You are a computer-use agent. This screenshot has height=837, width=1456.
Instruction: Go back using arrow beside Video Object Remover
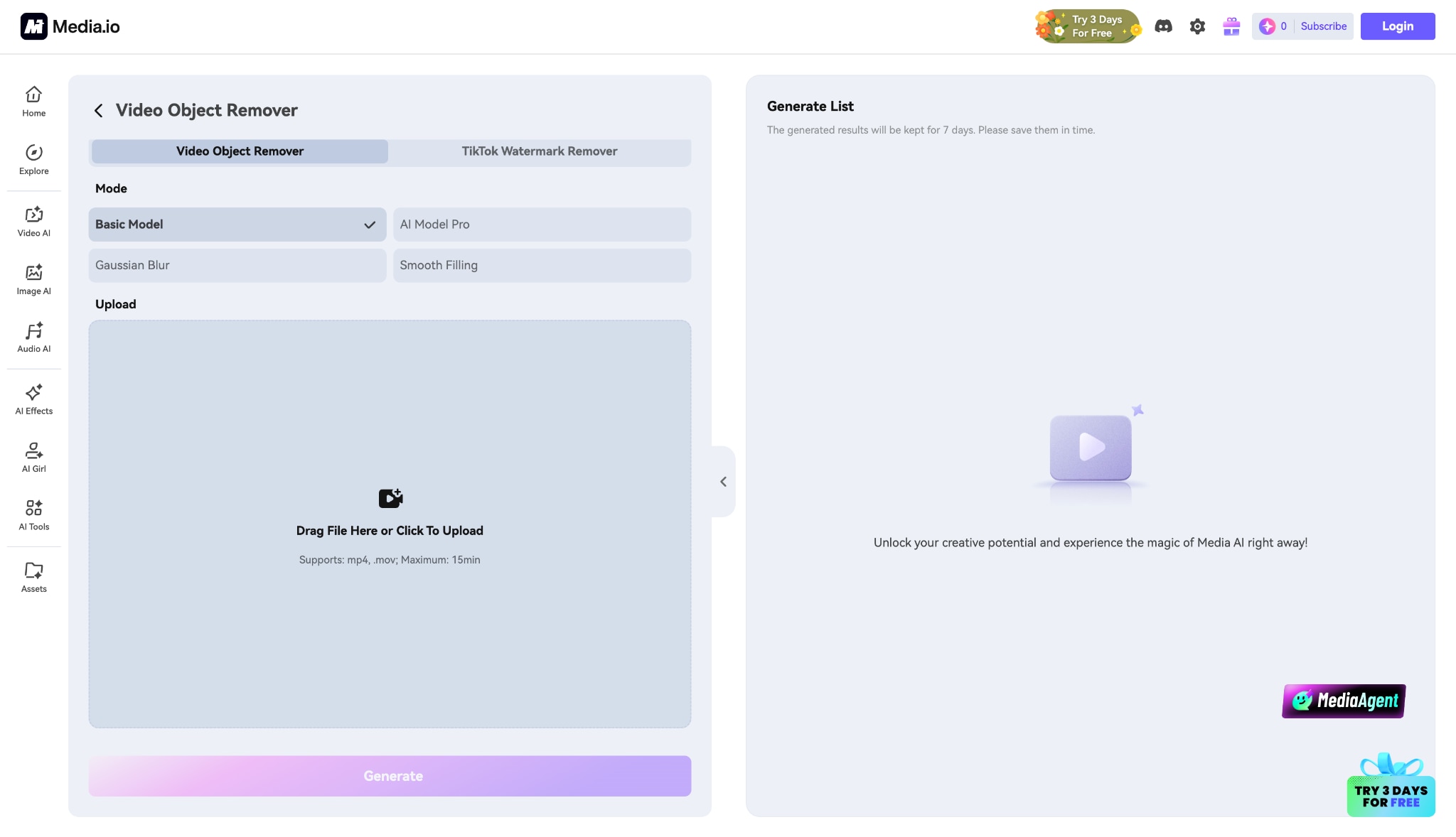[99, 110]
